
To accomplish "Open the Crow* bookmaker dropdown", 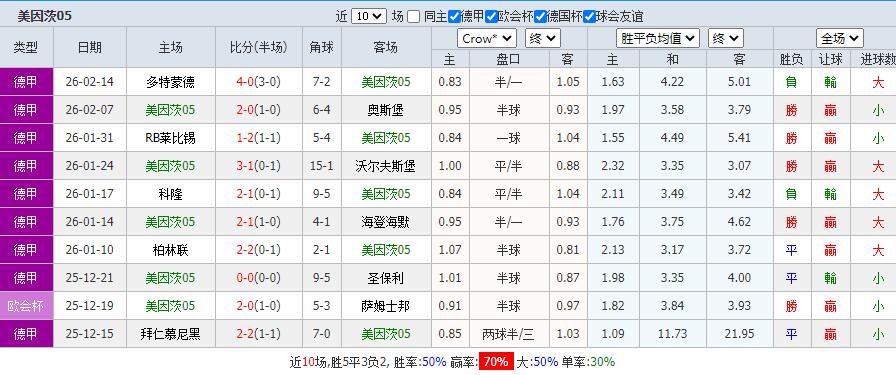I will [487, 39].
